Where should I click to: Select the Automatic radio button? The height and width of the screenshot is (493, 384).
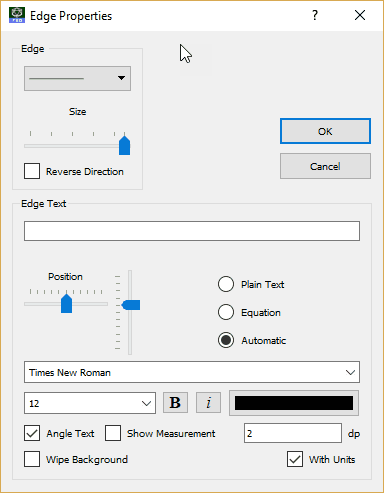(x=226, y=340)
